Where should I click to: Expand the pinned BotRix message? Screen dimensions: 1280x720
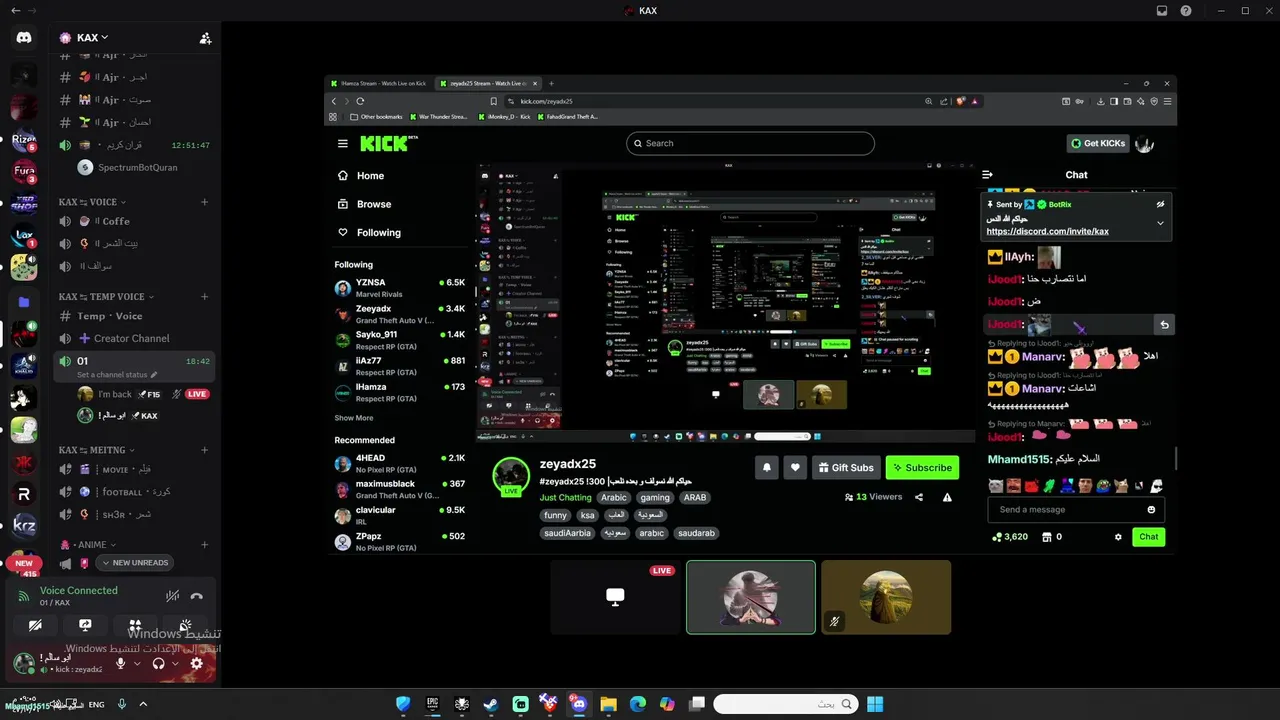[x=1160, y=223]
